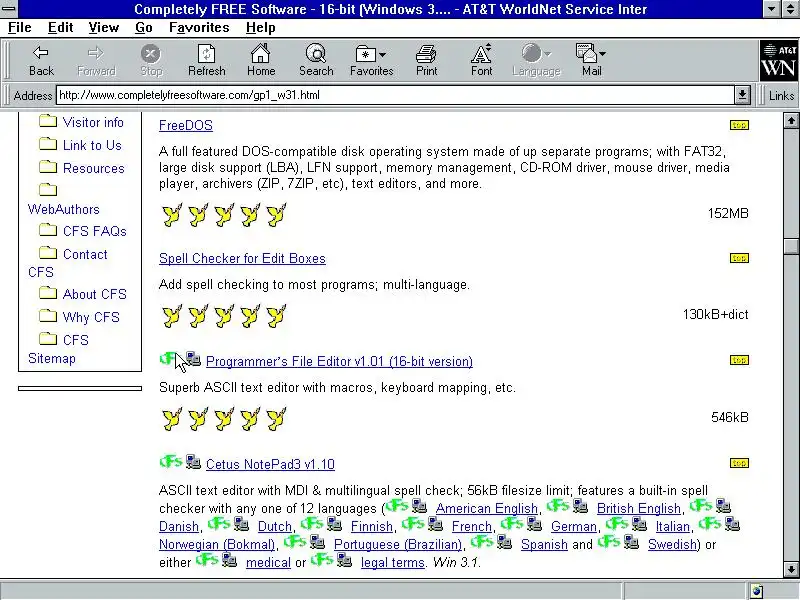Click the computer icon before Programmer's File Editor

193,359
